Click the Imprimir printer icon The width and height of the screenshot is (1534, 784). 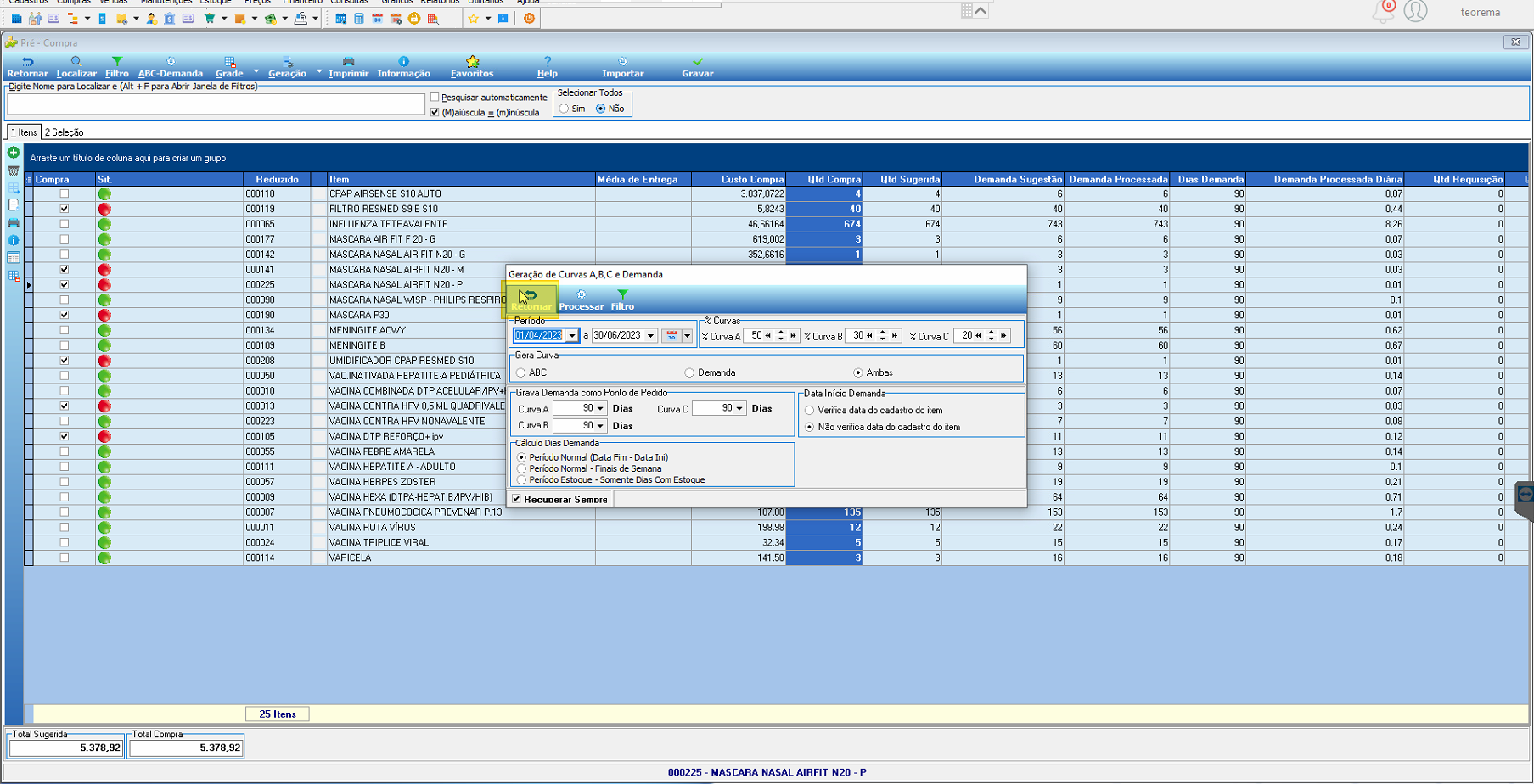(x=348, y=61)
